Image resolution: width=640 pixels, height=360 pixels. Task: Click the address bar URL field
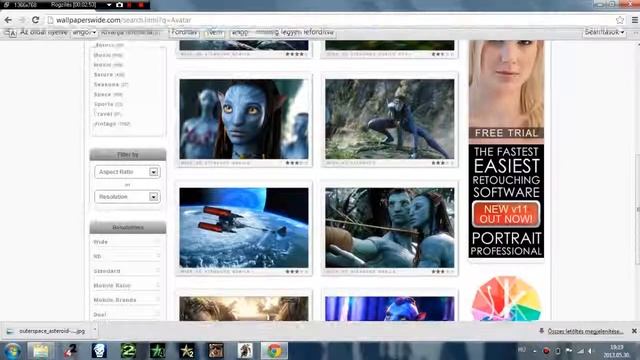331,20
